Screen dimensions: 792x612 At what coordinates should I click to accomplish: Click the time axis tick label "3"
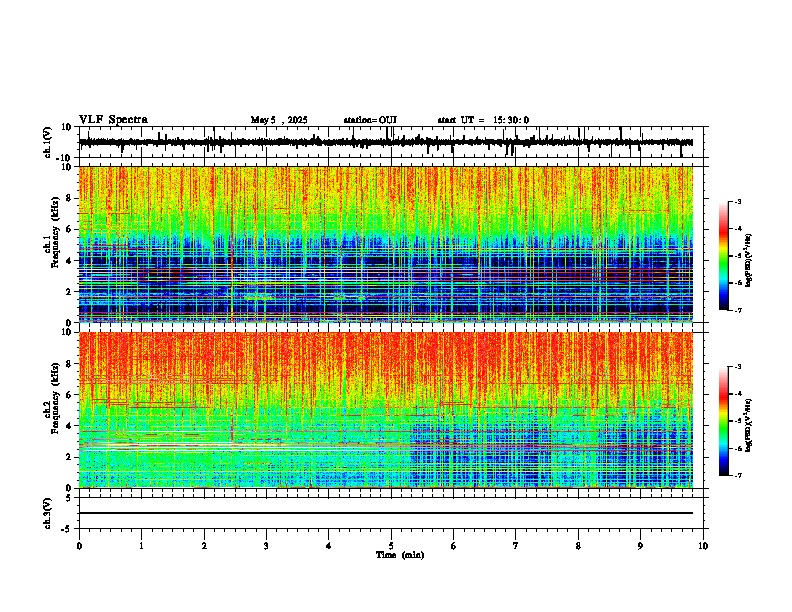coord(266,546)
